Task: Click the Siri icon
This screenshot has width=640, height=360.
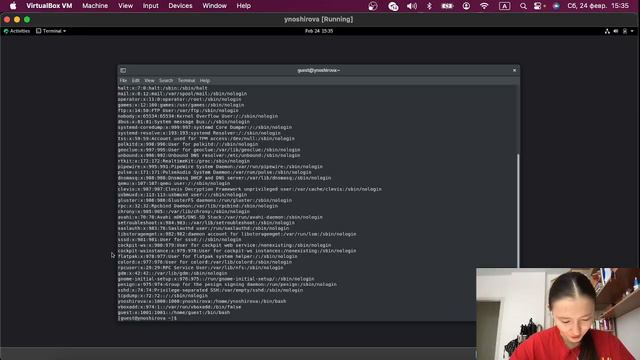Action: tap(556, 6)
